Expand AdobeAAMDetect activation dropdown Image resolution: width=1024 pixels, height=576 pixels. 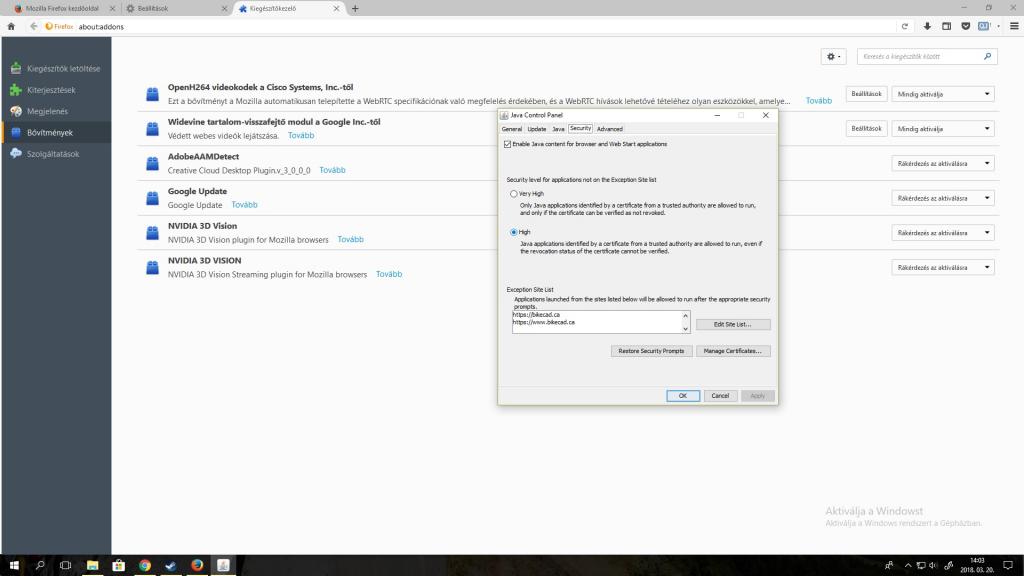[x=942, y=164]
